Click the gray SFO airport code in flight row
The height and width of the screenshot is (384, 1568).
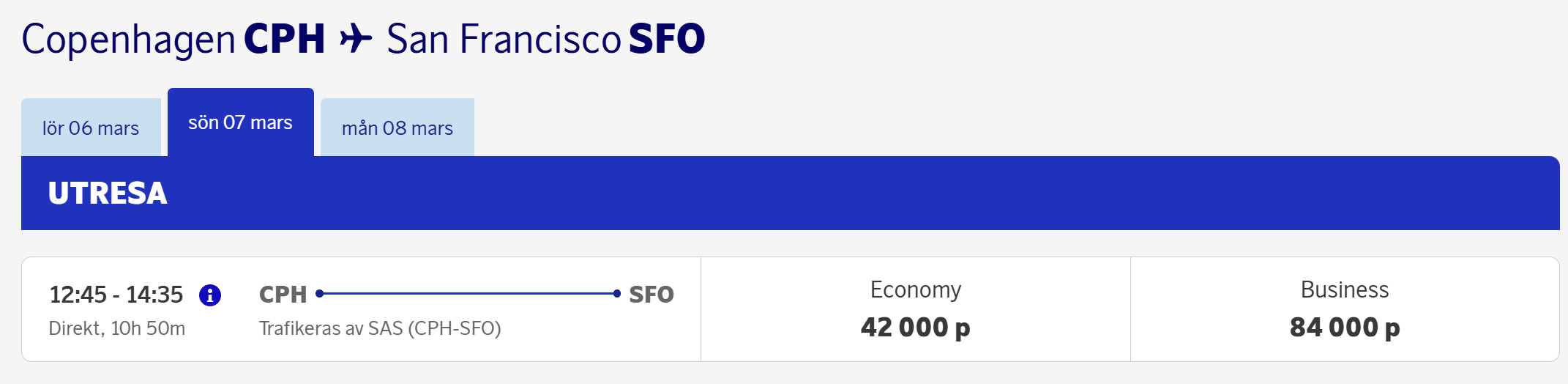[652, 295]
